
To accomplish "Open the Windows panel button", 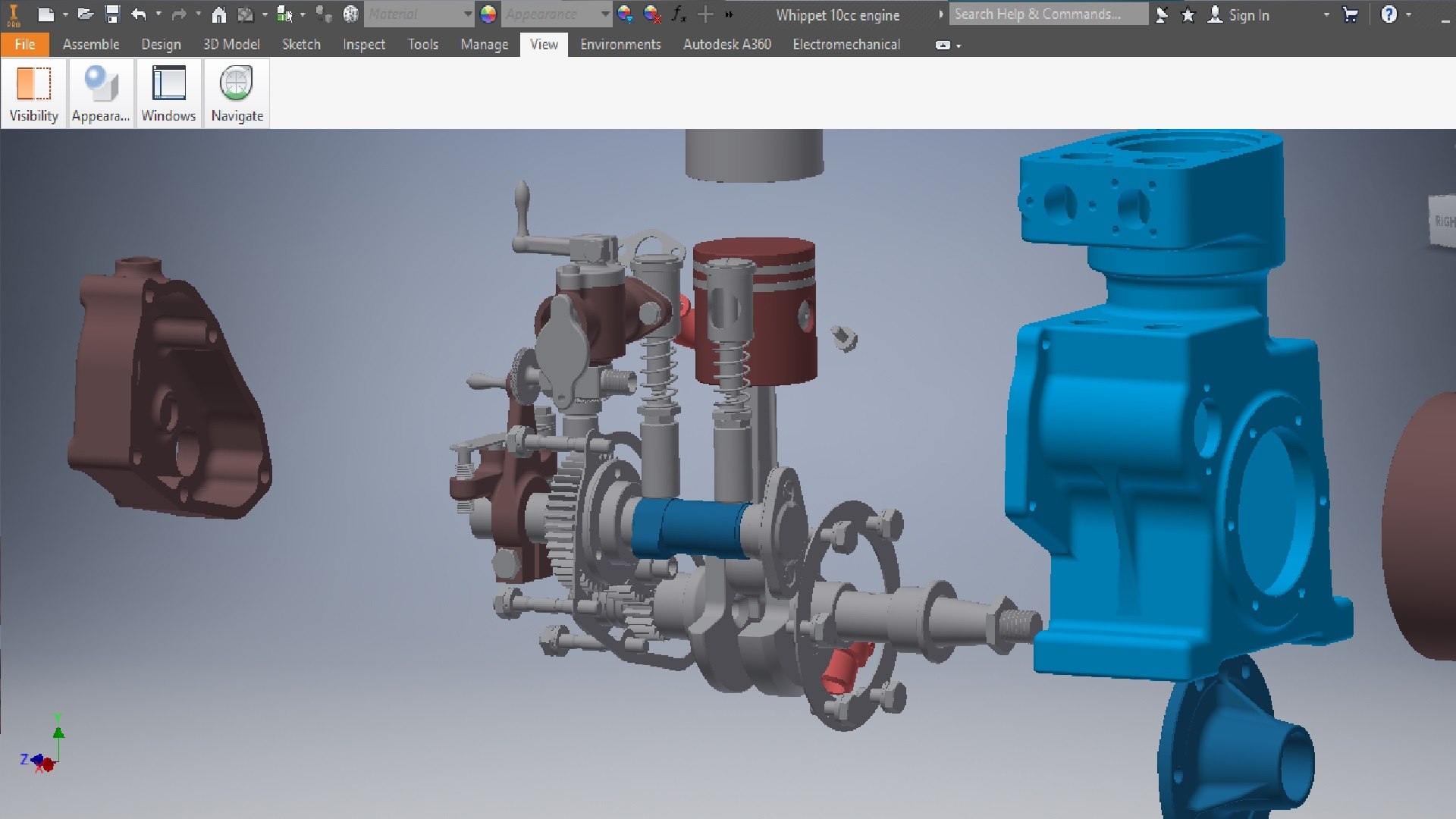I will point(168,93).
